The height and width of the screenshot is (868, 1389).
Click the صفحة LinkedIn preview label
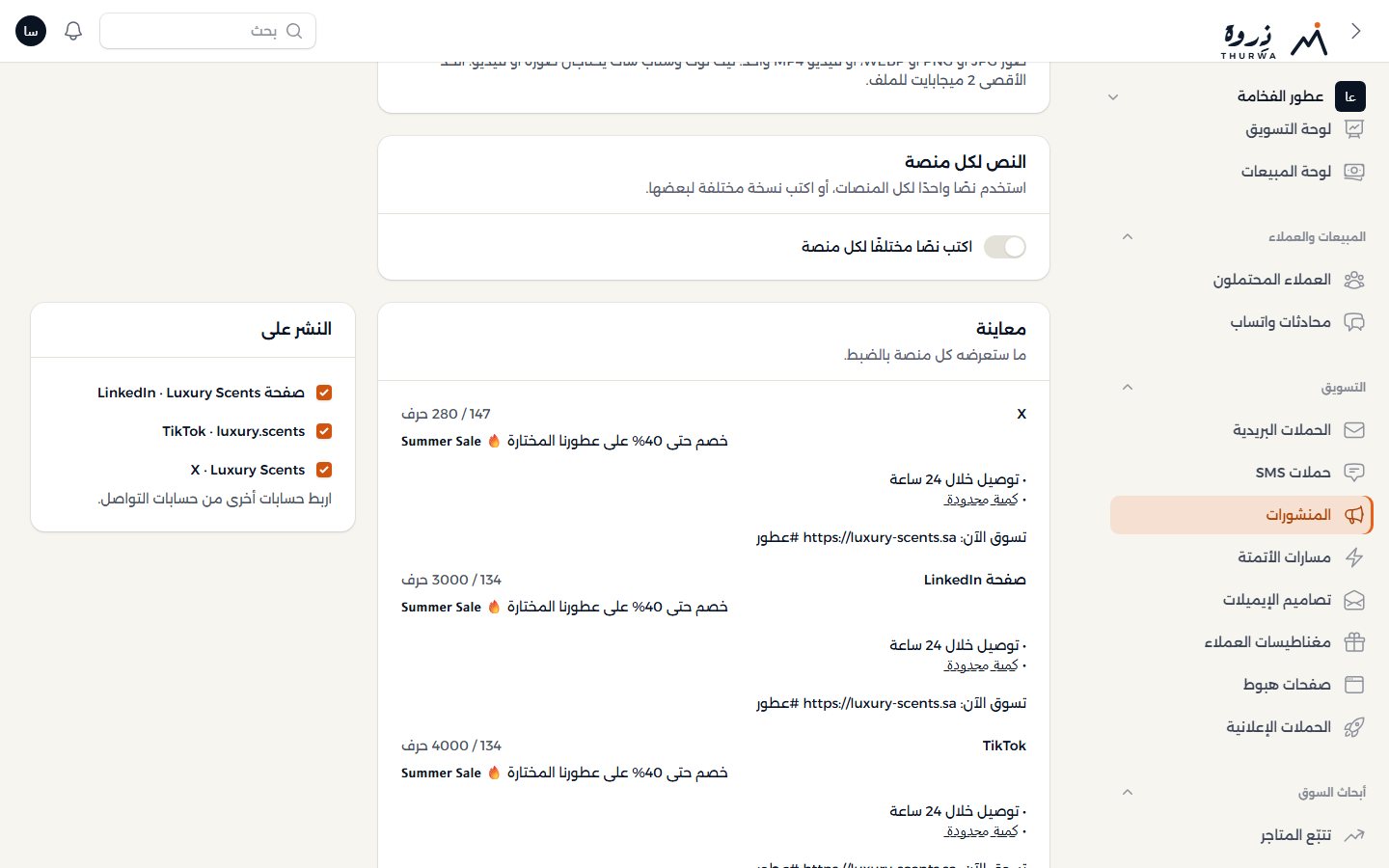(974, 580)
